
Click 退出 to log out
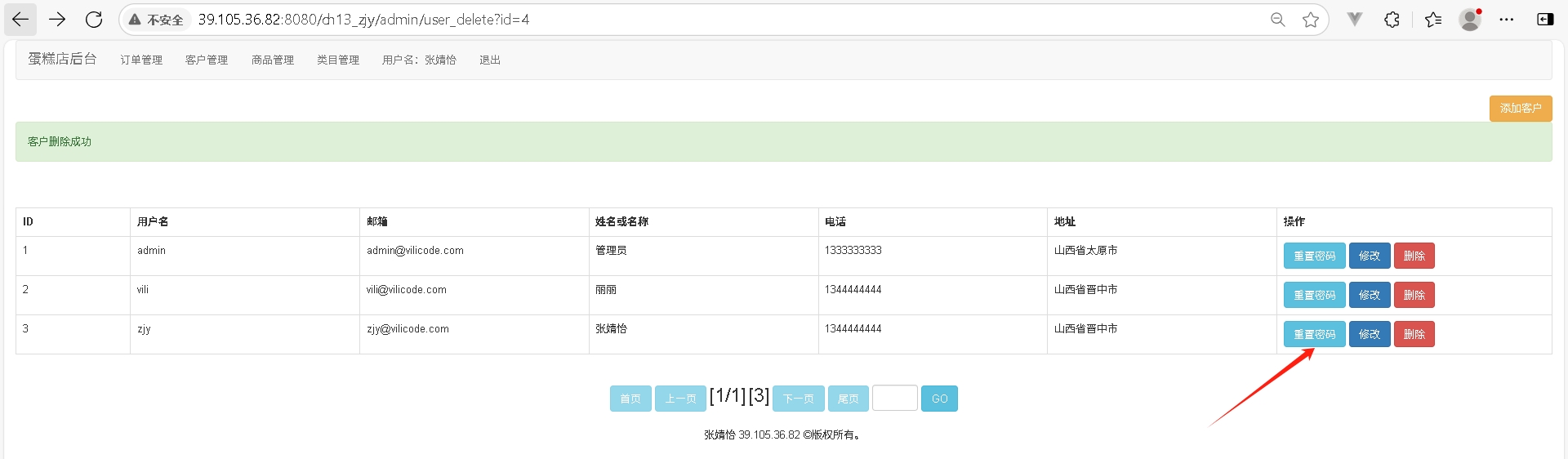pyautogui.click(x=490, y=60)
